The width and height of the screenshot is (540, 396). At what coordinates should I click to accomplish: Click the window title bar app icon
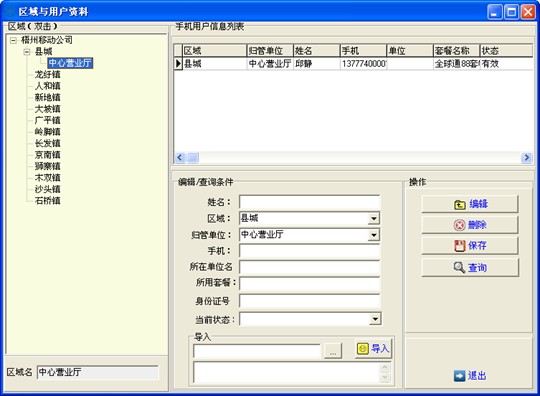(x=10, y=12)
